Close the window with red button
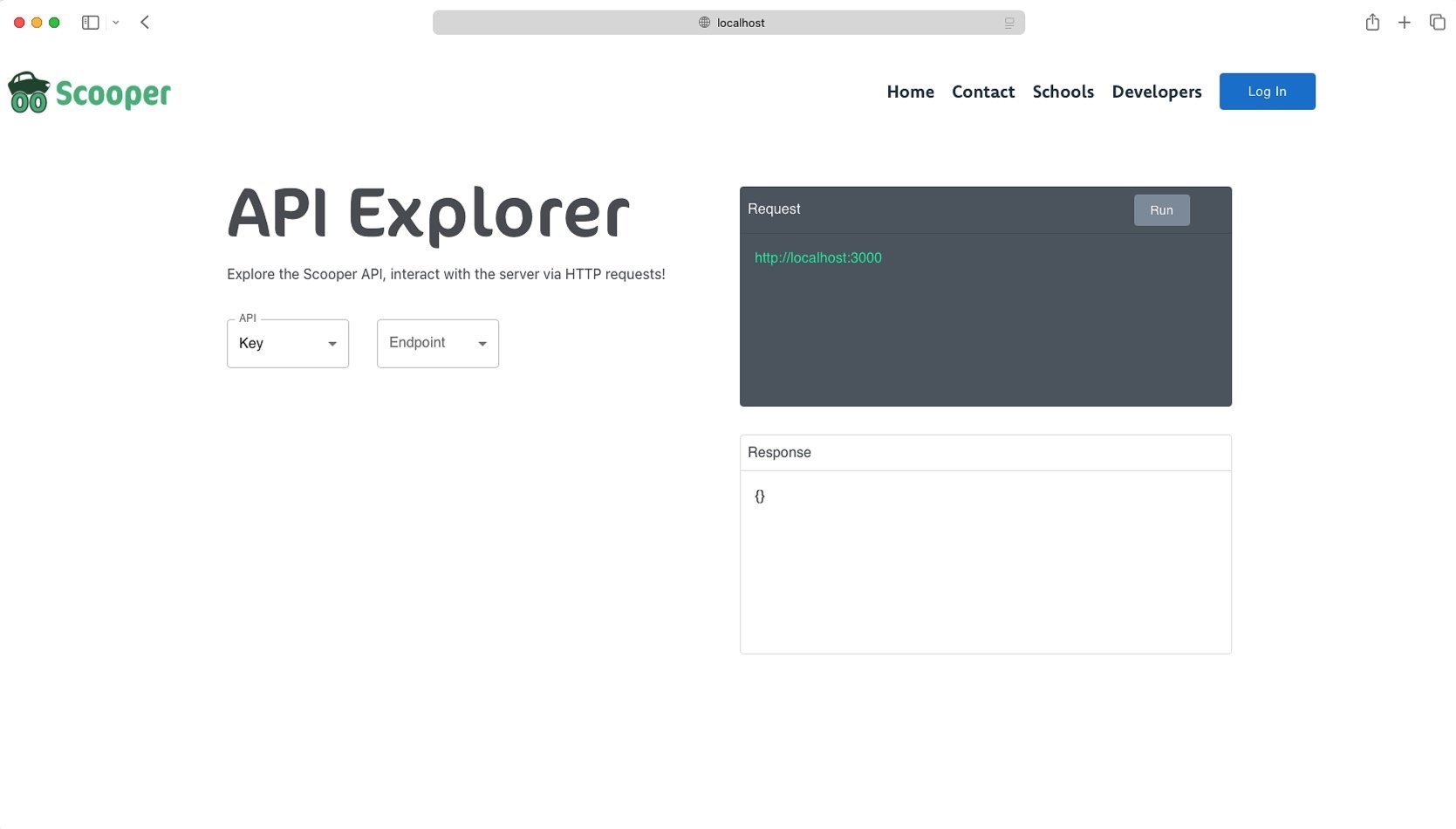 click(19, 23)
